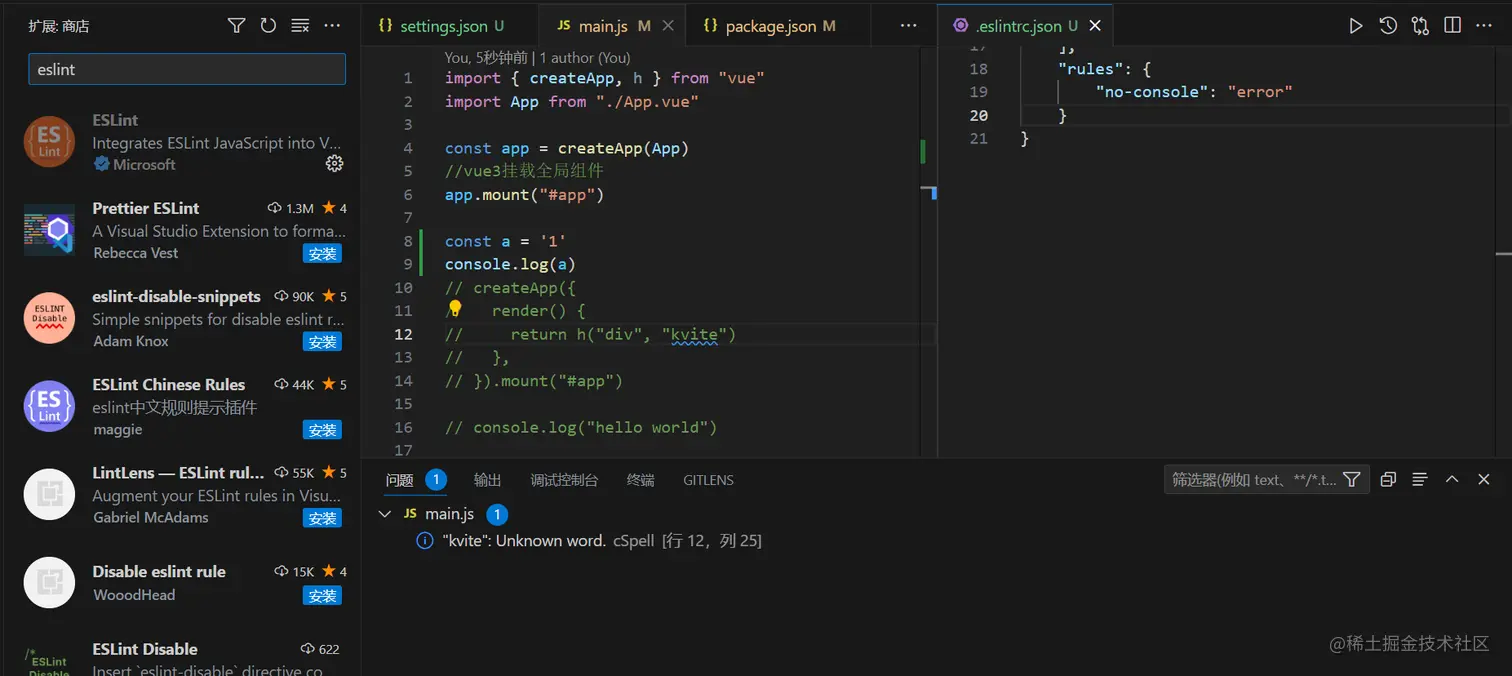Viewport: 1512px width, 676px height.
Task: Open the ESLint Disable extension entry
Action: tap(180, 656)
